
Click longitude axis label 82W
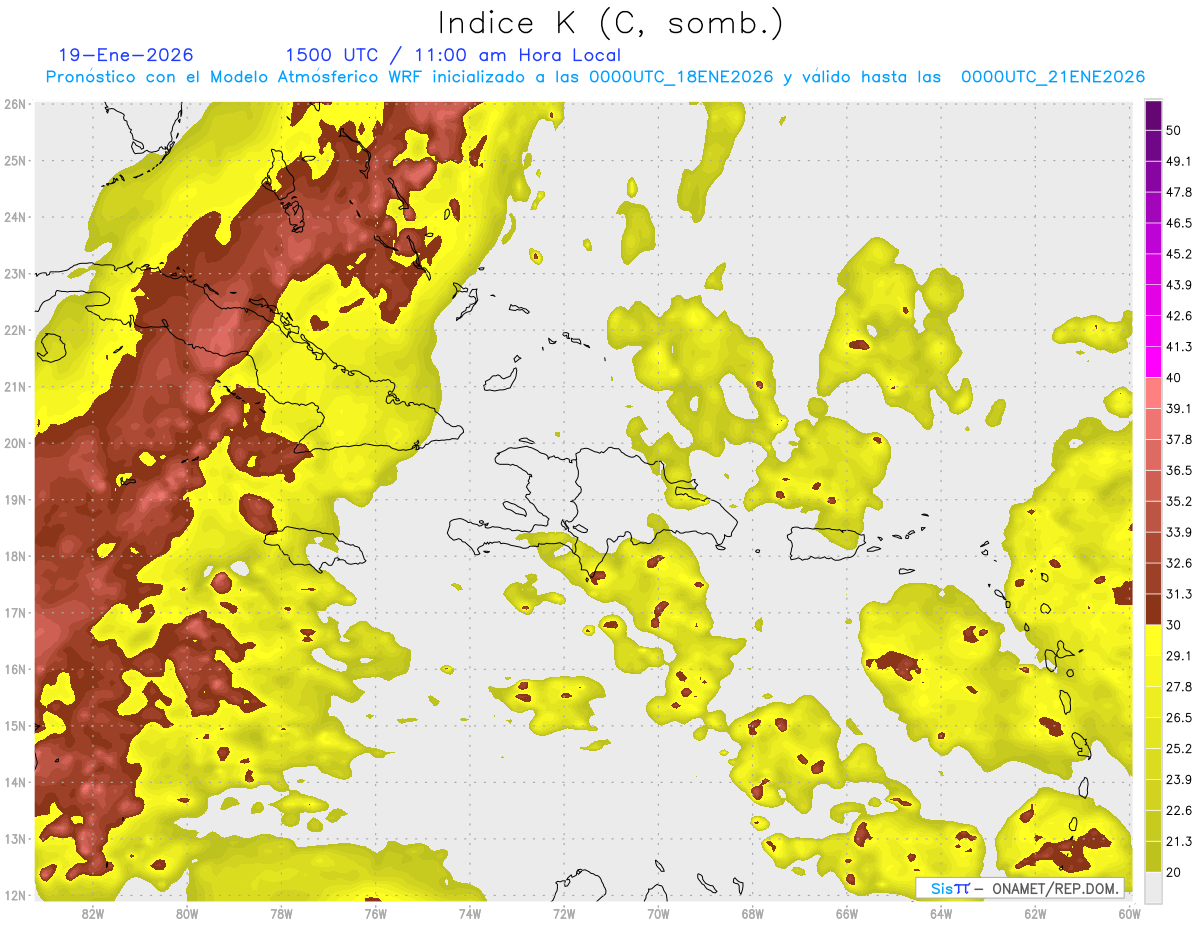coord(93,914)
